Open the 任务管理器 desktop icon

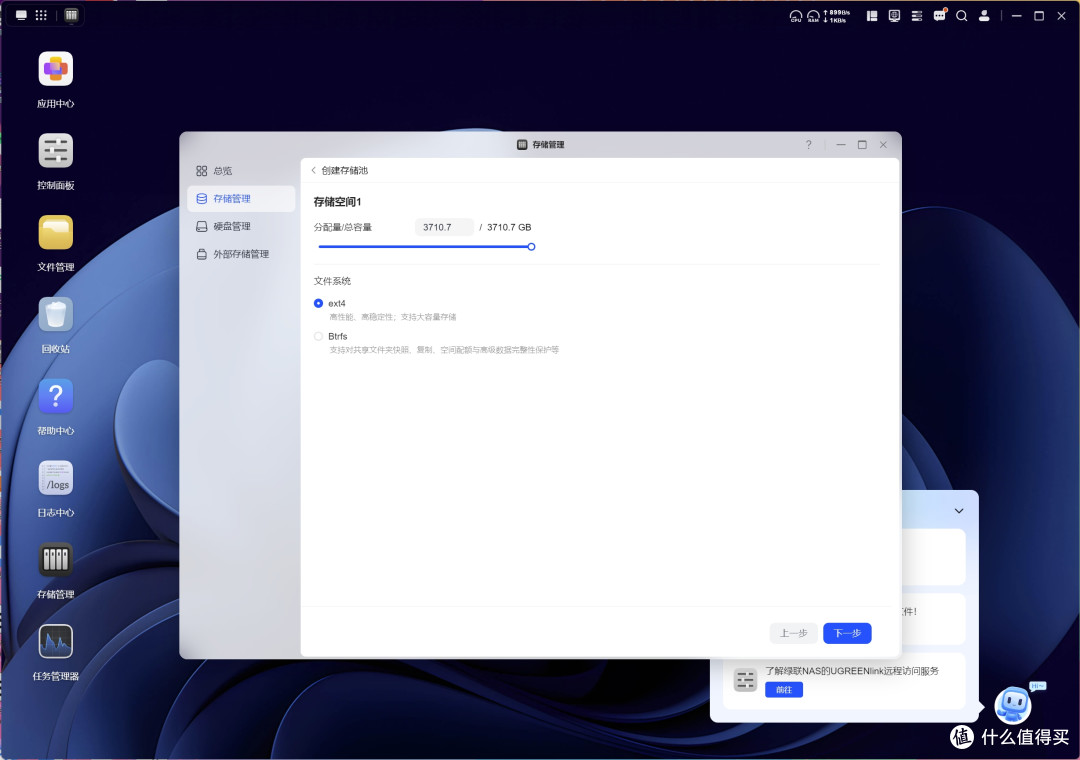[56, 641]
